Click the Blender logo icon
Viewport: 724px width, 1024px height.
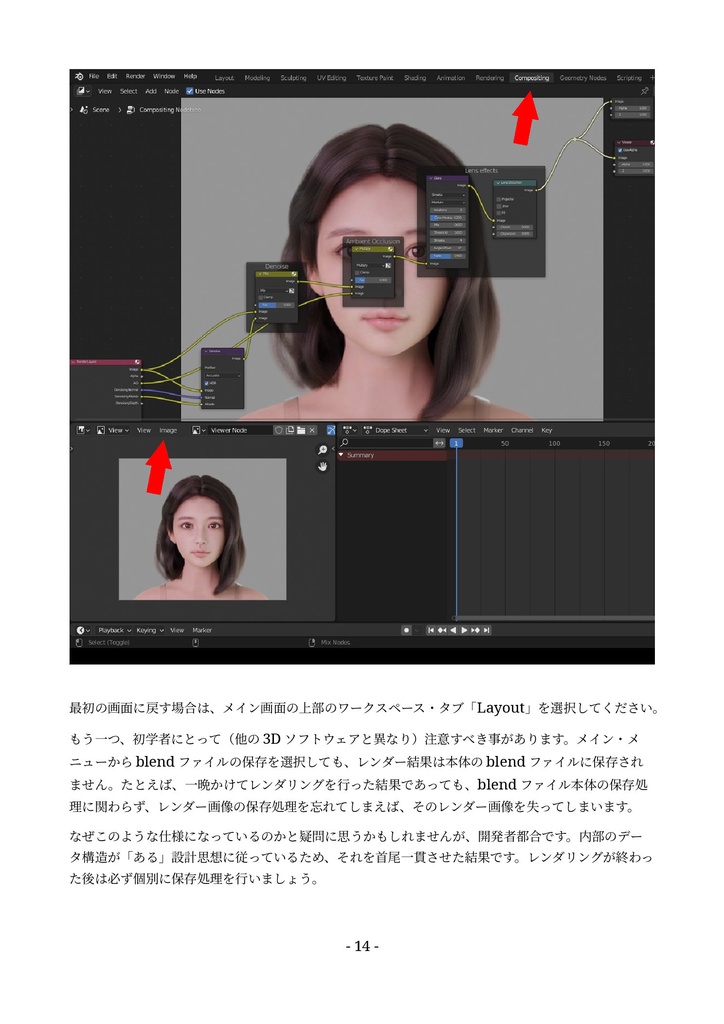78,76
